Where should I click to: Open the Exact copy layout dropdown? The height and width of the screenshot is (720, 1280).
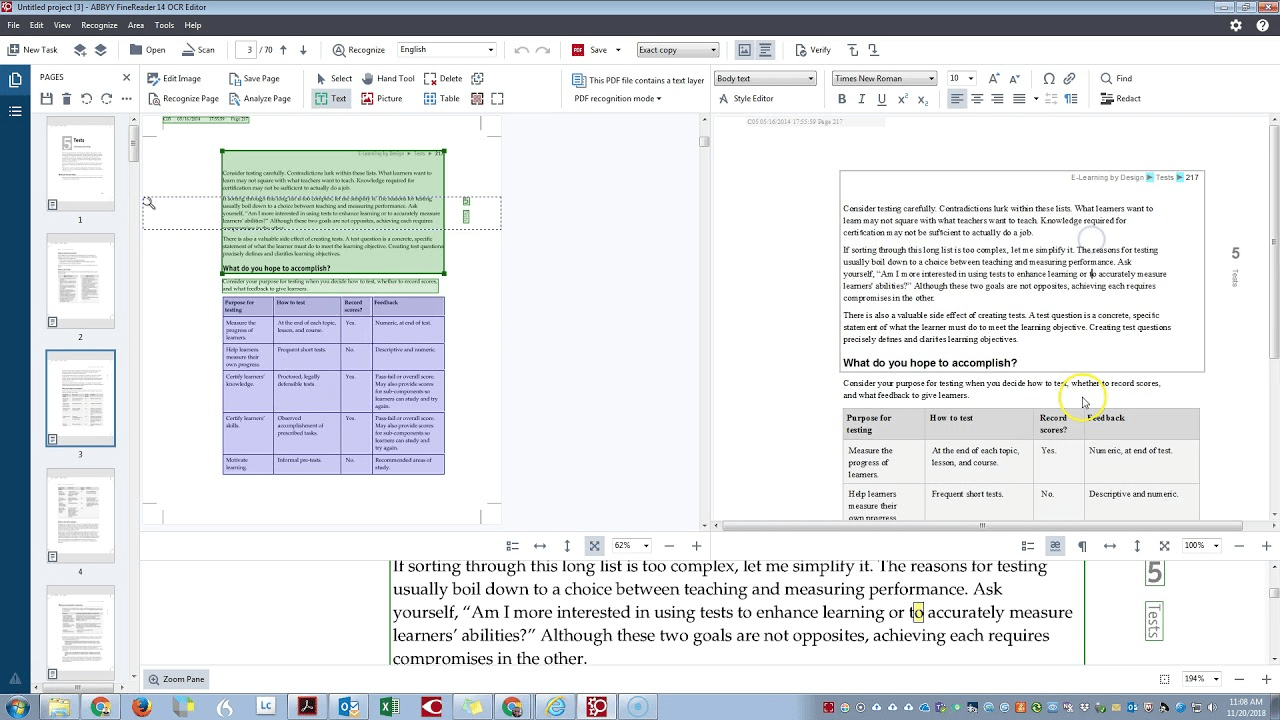click(678, 50)
